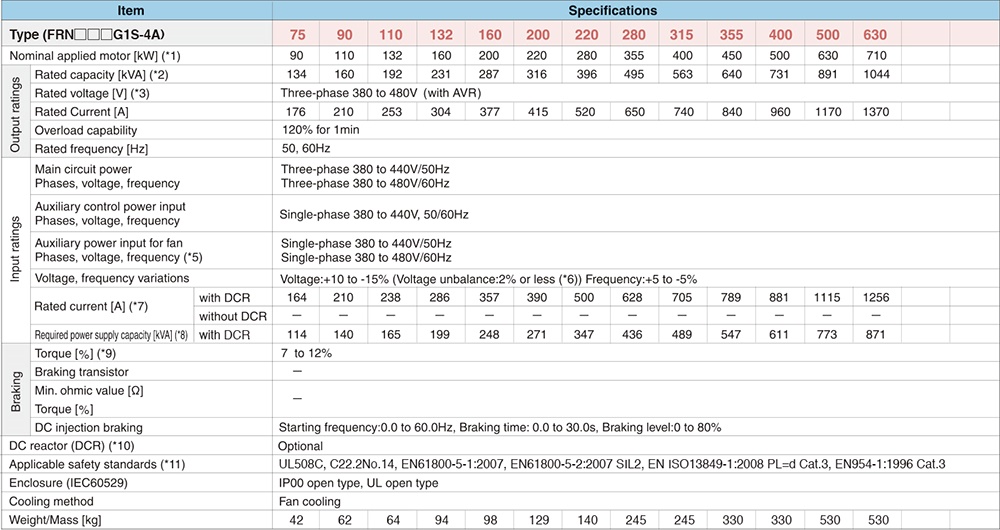Select the 'Nominal applied motor [kW] (*1)' label
Viewport: 1000px width, 530px height.
[94, 56]
